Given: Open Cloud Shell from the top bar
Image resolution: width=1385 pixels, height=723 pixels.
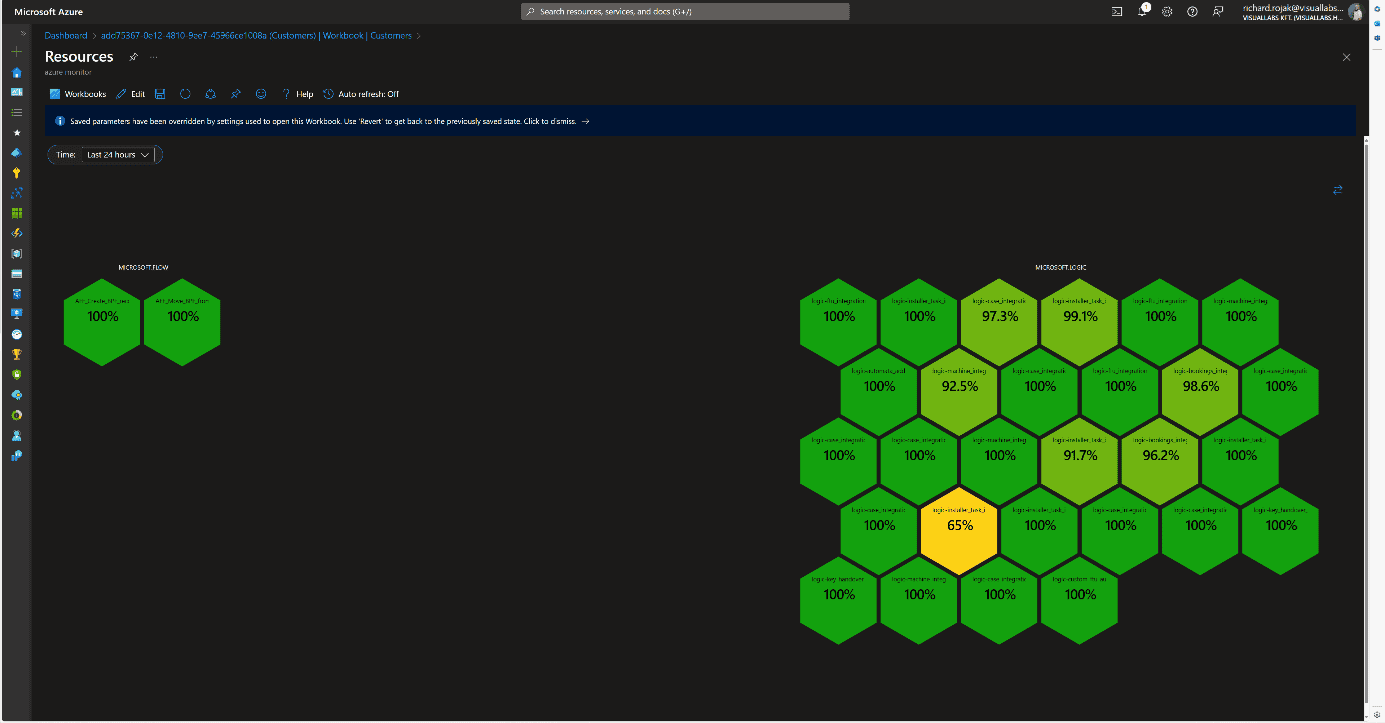Looking at the screenshot, I should (x=1117, y=11).
